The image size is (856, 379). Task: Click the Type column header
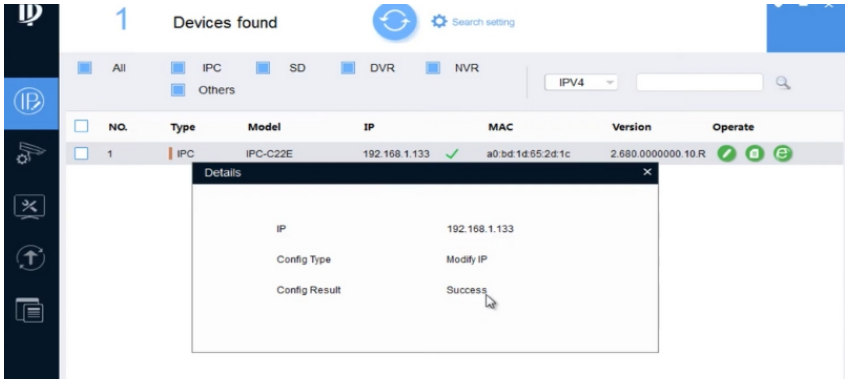[x=182, y=127]
